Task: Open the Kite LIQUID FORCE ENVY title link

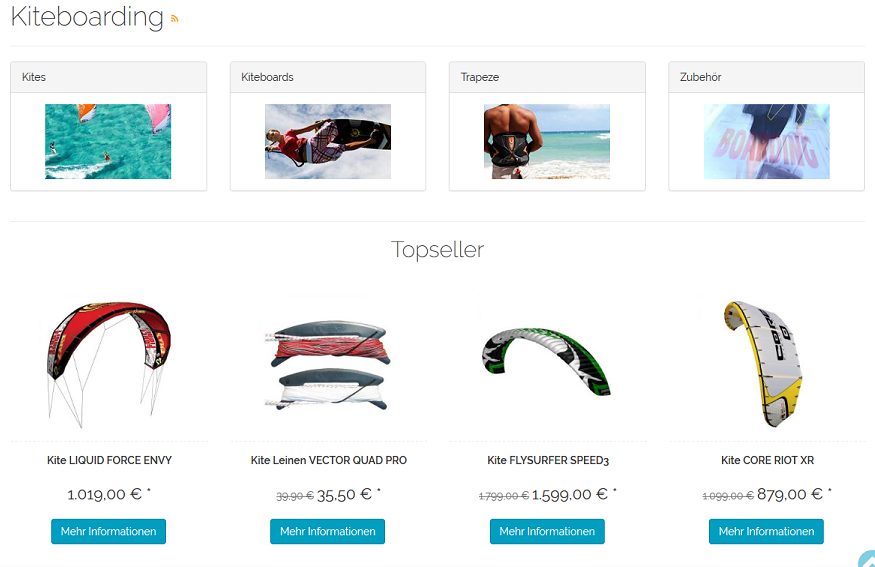Action: (x=109, y=460)
